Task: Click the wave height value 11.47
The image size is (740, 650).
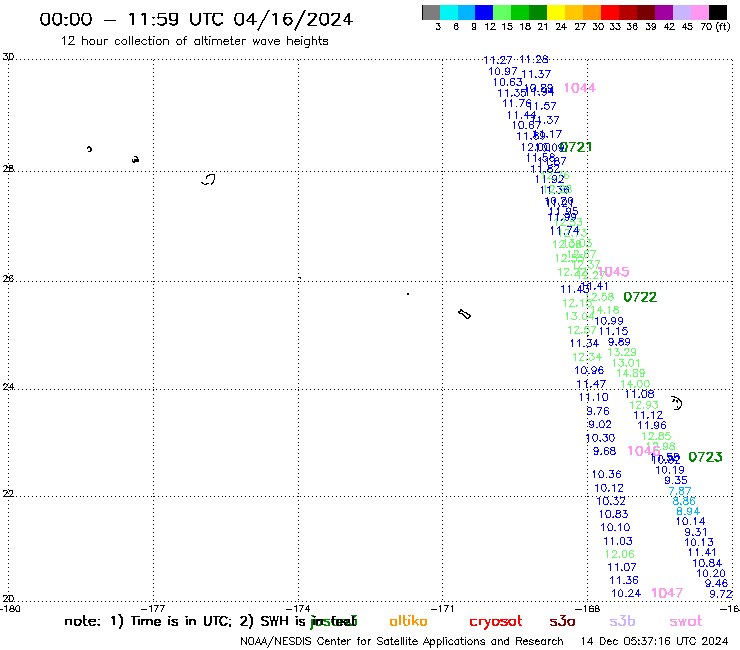Action: click(591, 384)
